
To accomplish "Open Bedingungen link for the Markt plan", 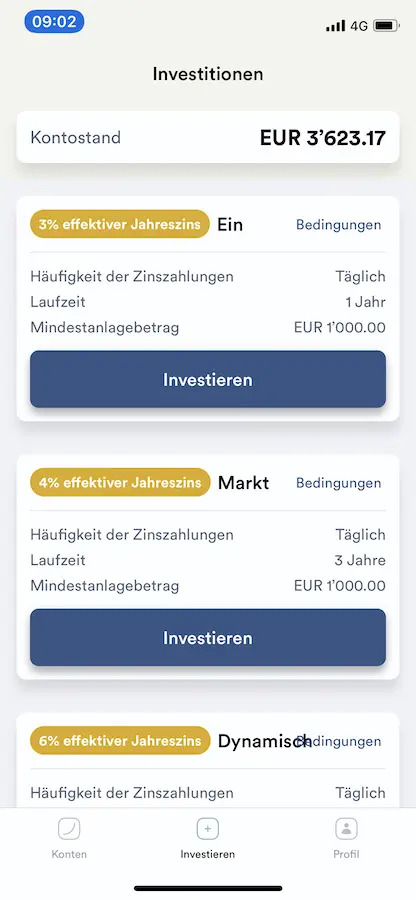I will 339,483.
